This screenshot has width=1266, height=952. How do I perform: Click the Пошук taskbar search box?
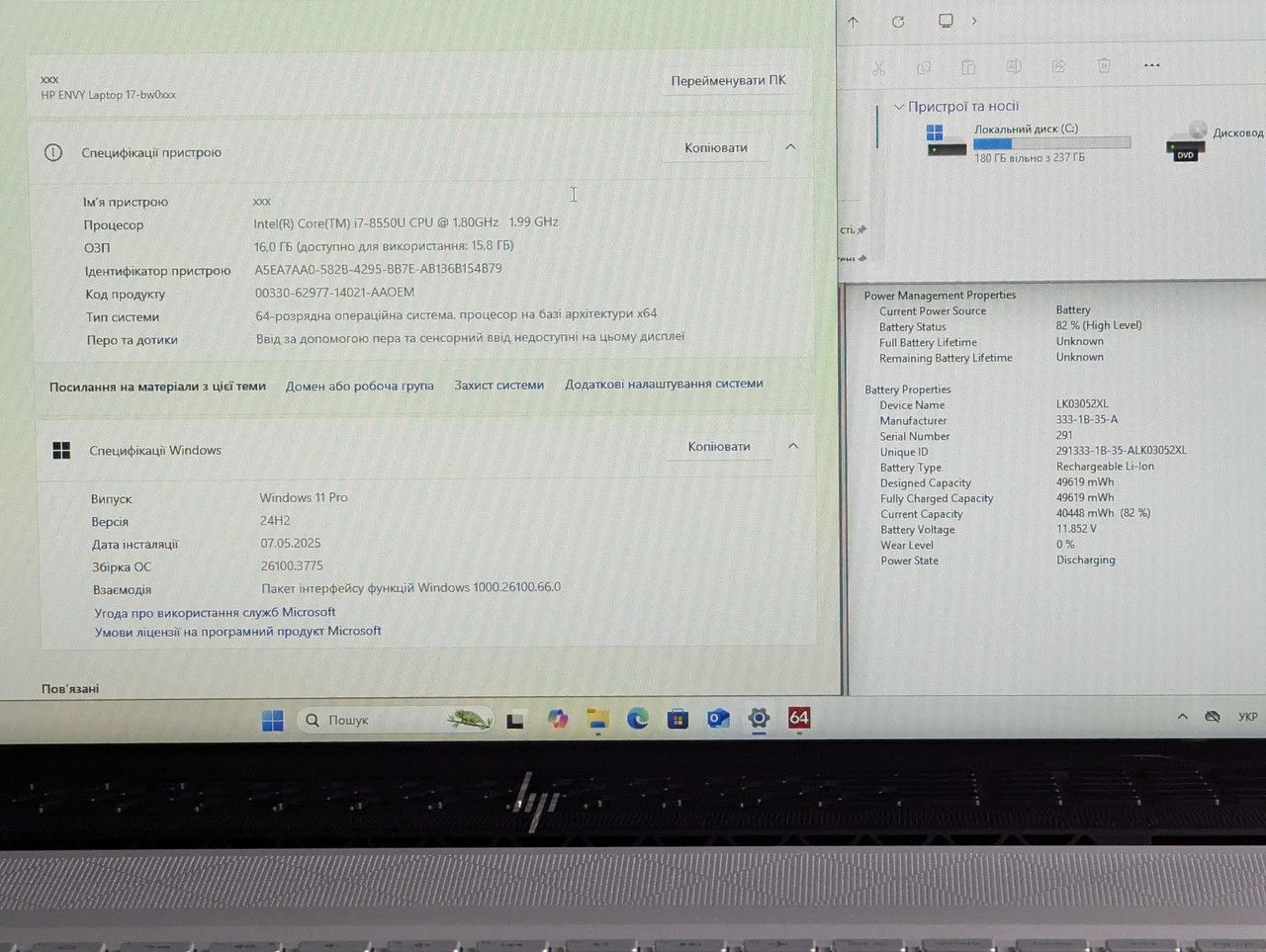point(396,720)
